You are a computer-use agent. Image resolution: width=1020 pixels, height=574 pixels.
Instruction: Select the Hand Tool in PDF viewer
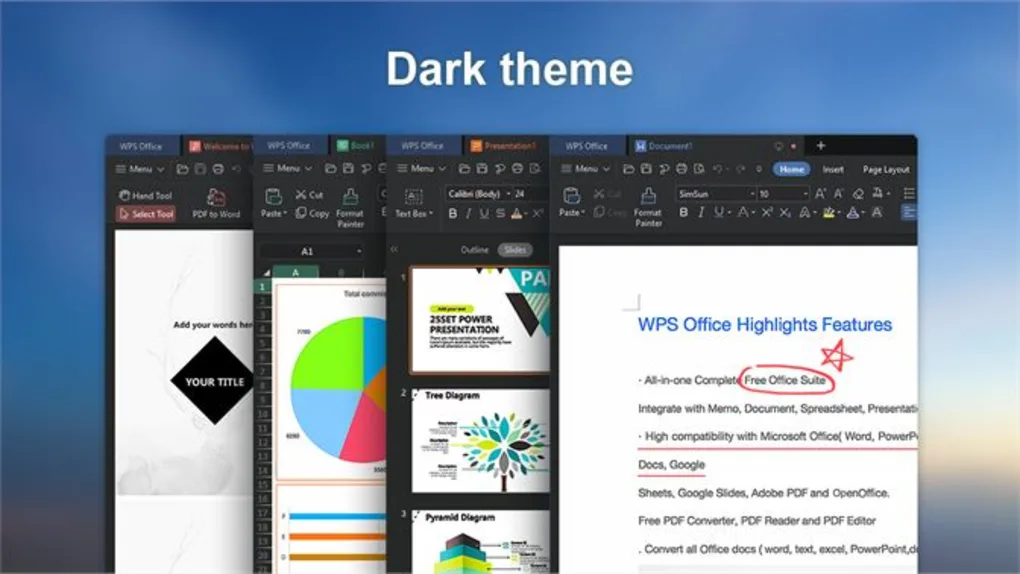146,196
